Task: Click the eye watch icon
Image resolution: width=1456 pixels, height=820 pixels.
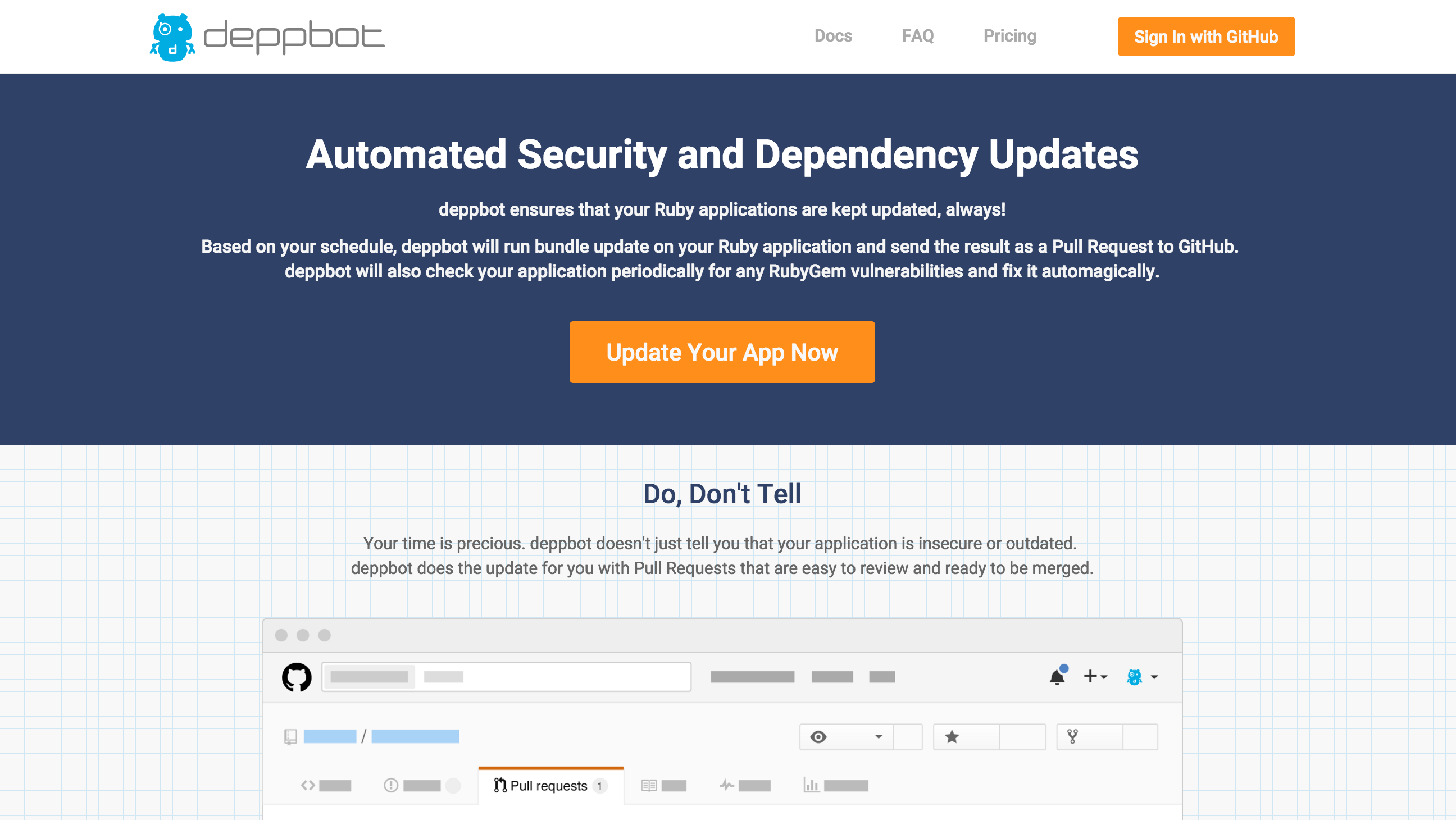Action: point(818,737)
